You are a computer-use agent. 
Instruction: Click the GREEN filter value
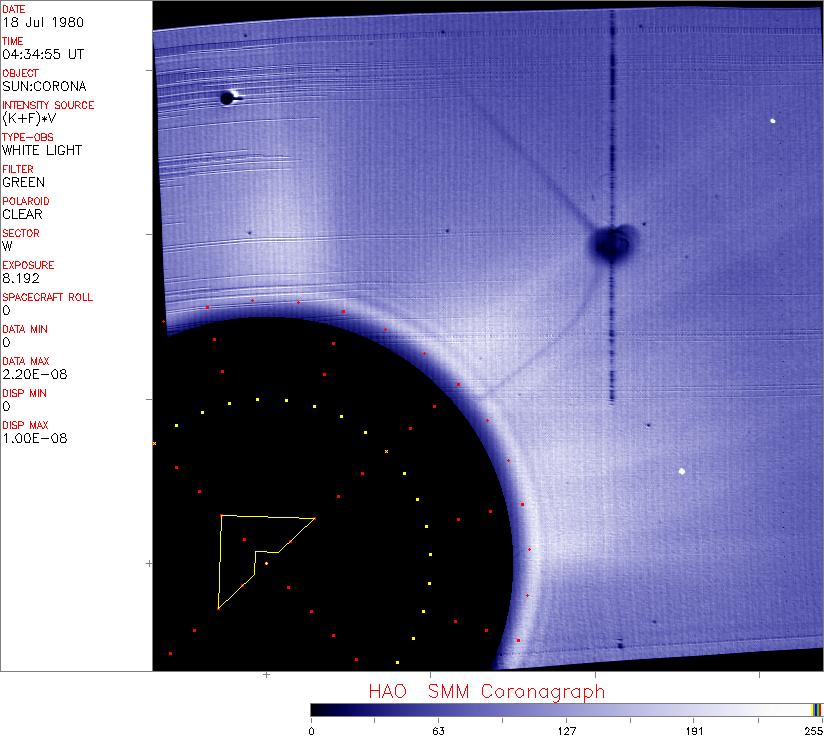coord(24,182)
